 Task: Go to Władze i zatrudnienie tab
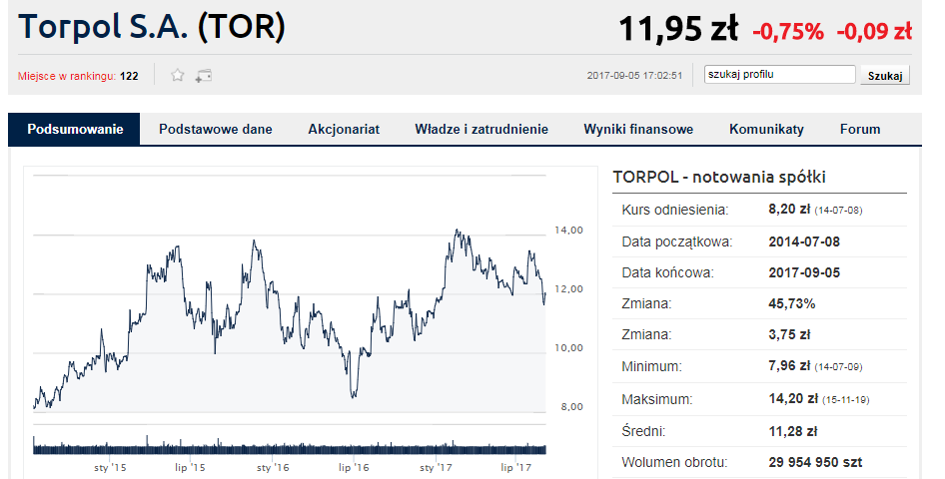click(x=482, y=129)
